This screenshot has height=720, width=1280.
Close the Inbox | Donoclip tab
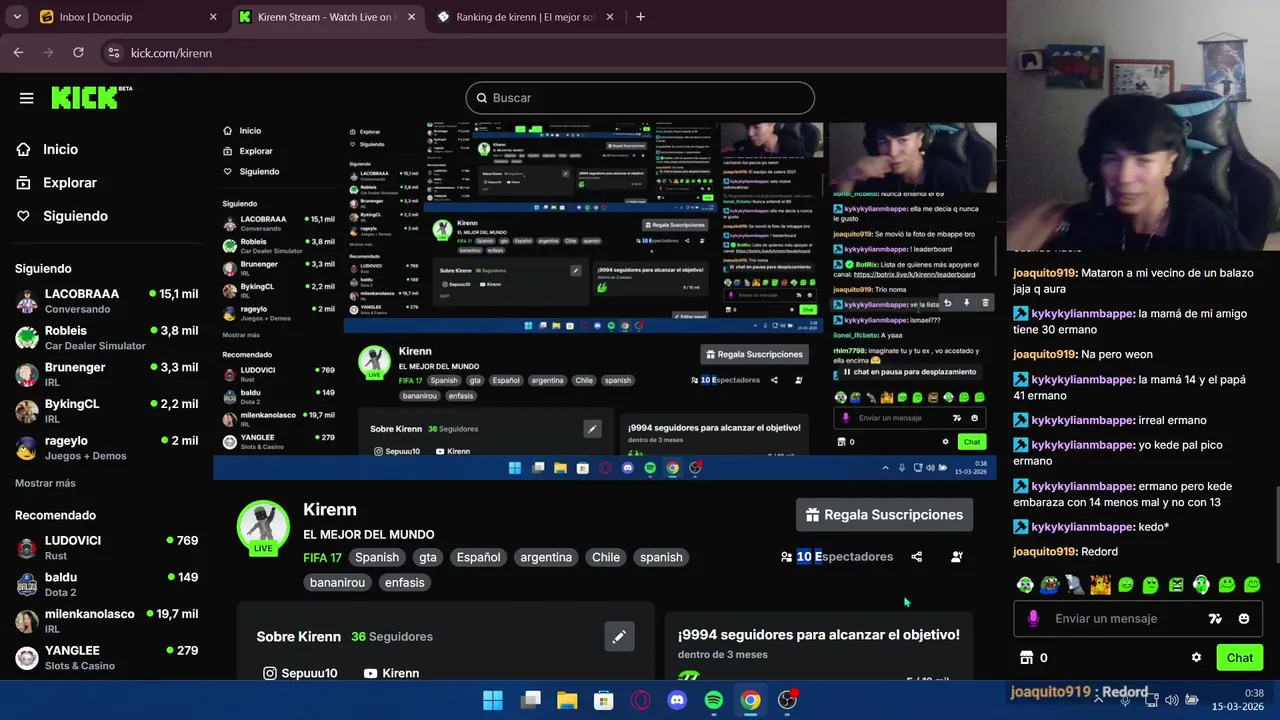[x=213, y=17]
